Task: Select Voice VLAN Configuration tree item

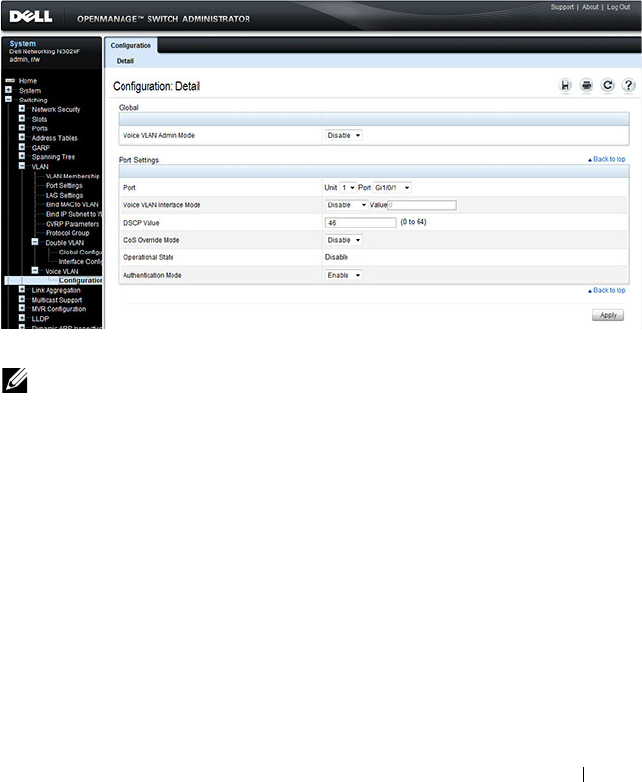Action: tap(80, 281)
